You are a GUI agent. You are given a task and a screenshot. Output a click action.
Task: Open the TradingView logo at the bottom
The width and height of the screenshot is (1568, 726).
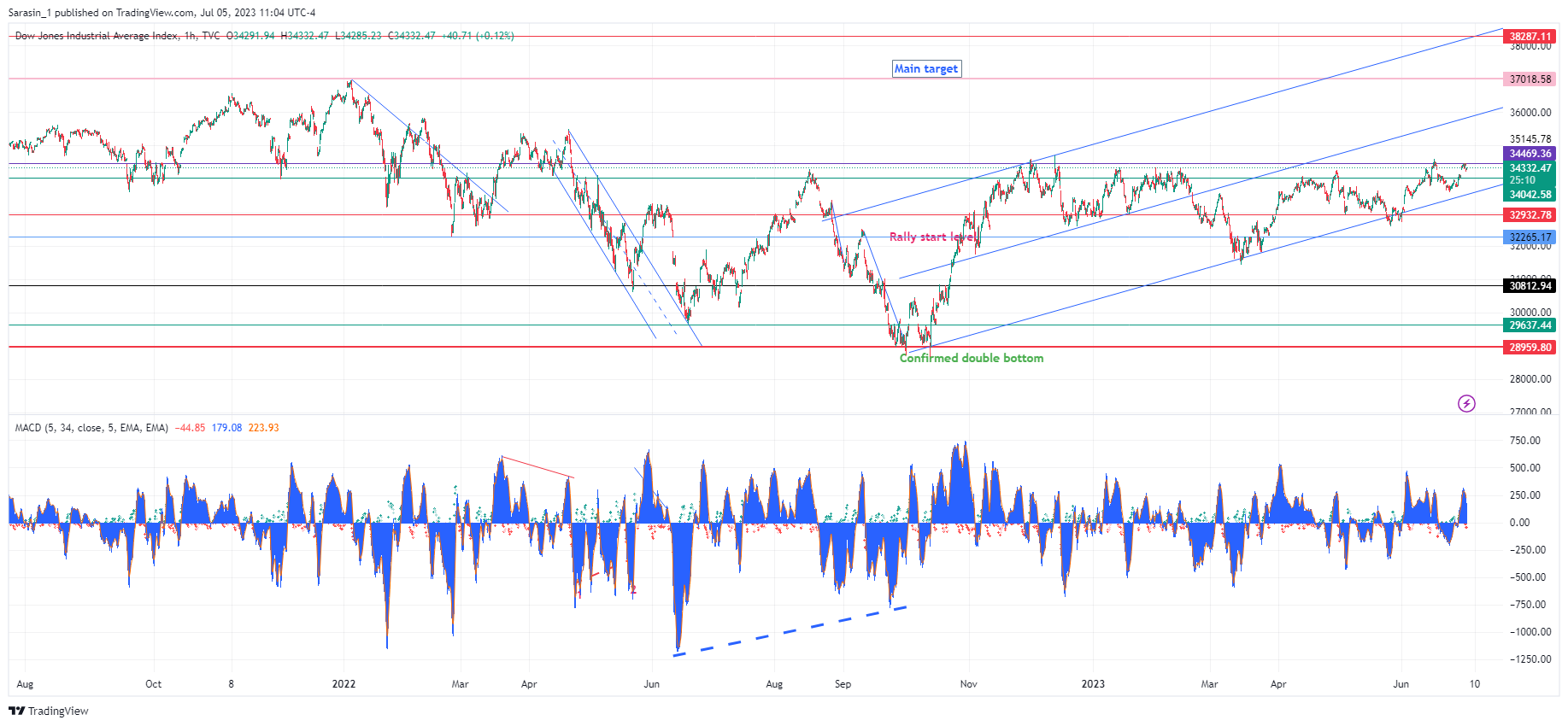[x=49, y=711]
